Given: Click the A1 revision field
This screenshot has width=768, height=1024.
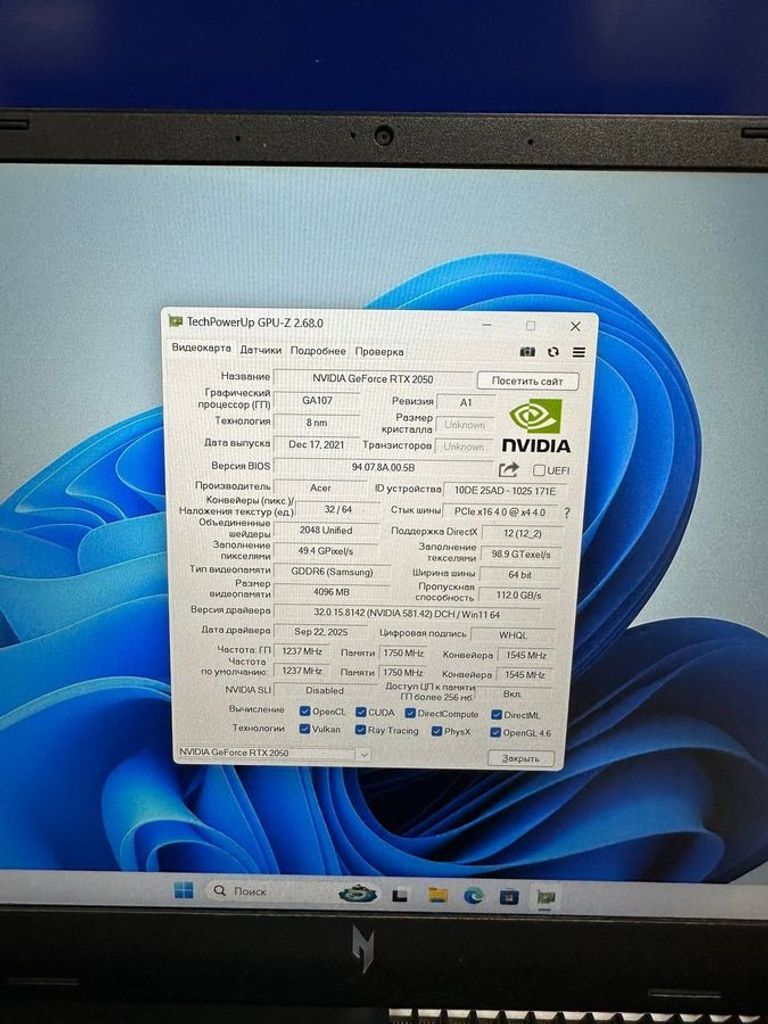Looking at the screenshot, I should (x=466, y=403).
